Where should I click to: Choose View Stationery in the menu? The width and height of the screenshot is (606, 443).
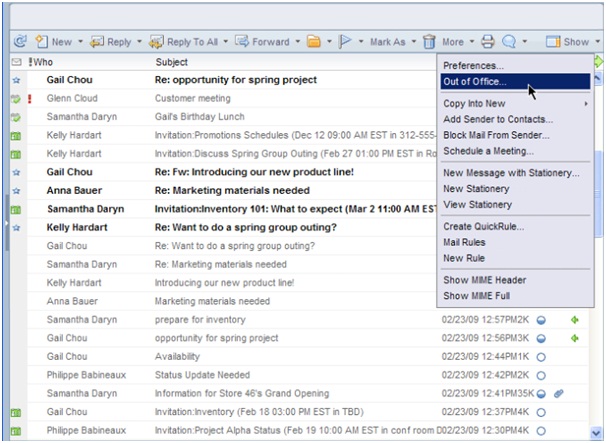pyautogui.click(x=515, y=204)
